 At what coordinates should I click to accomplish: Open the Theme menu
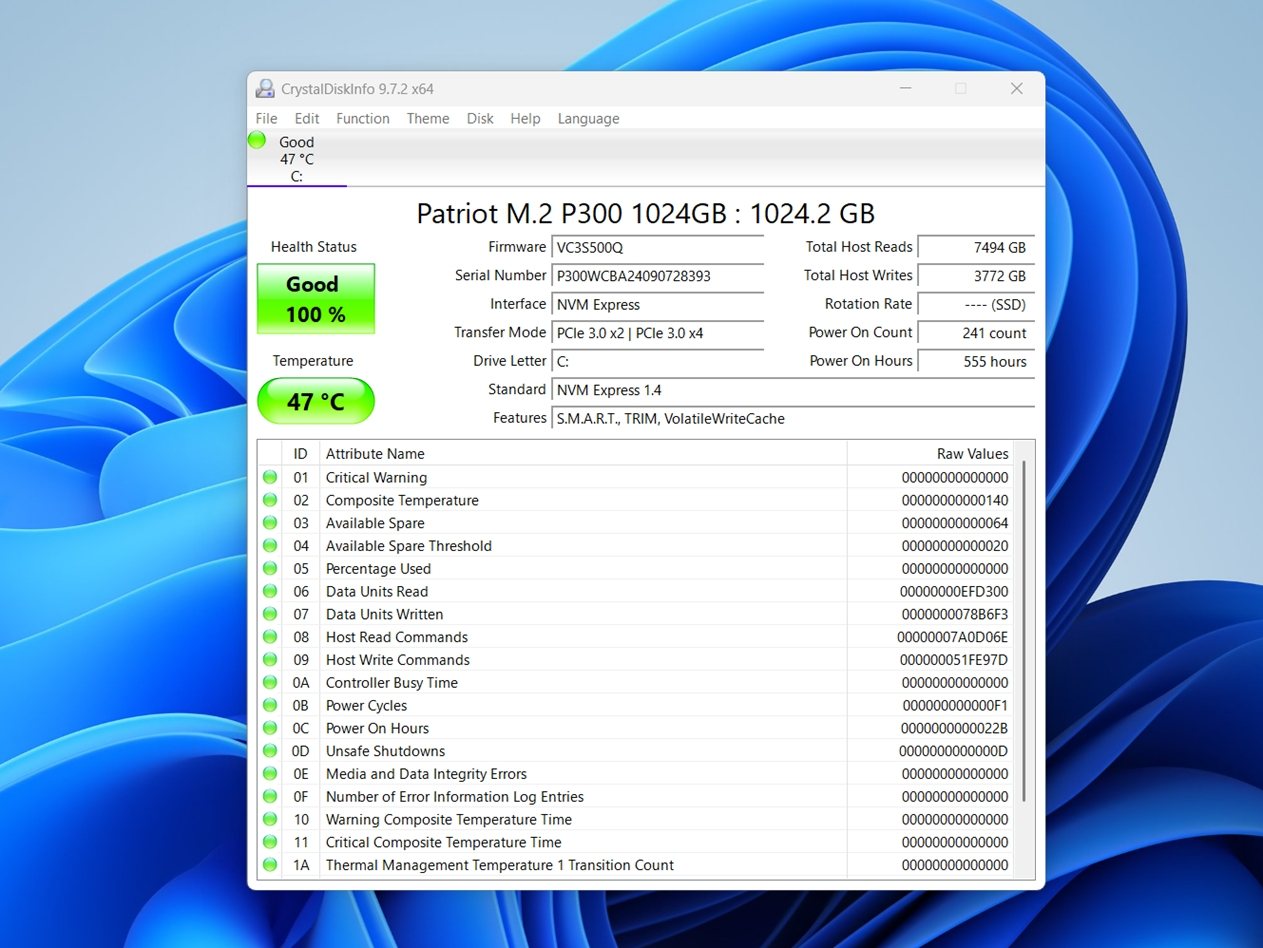click(x=427, y=118)
